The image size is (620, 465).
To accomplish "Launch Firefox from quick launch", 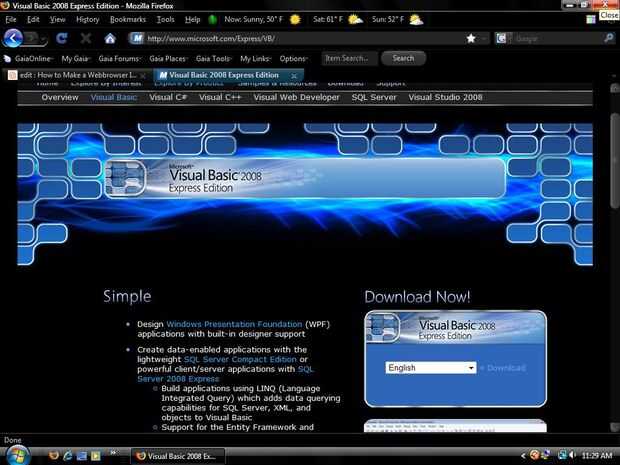I will pyautogui.click(x=54, y=456).
